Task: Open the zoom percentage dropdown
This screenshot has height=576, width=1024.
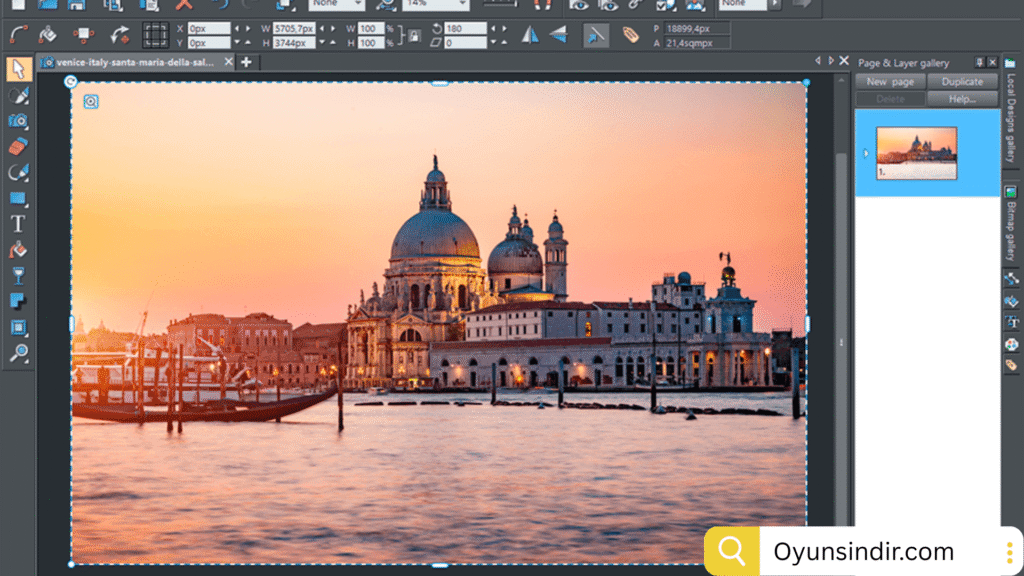Action: [x=462, y=4]
